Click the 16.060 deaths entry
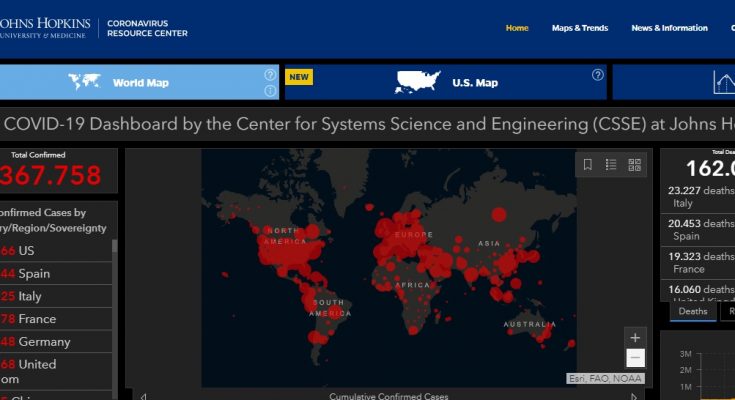 click(698, 291)
